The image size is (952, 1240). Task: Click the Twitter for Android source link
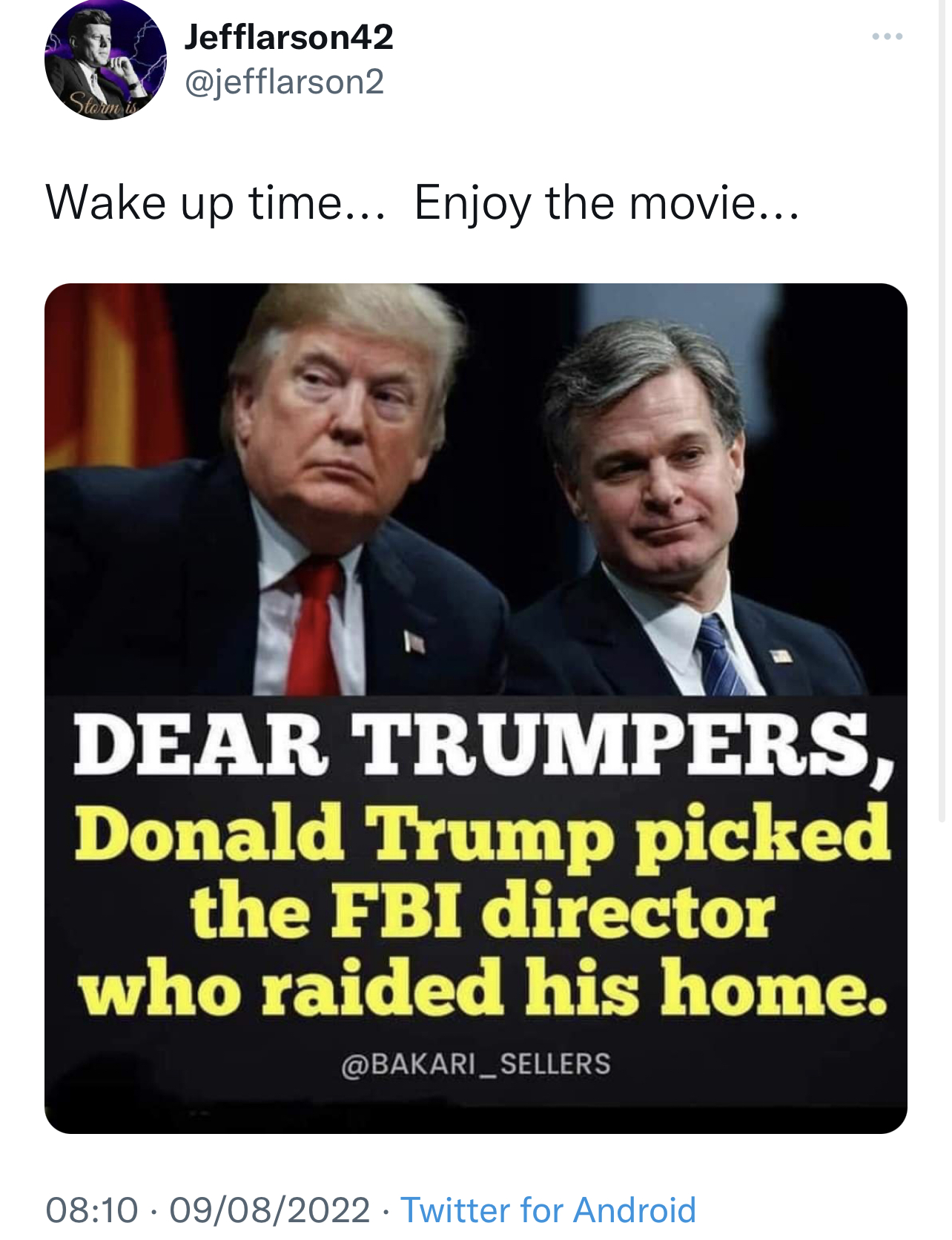pyautogui.click(x=549, y=1210)
